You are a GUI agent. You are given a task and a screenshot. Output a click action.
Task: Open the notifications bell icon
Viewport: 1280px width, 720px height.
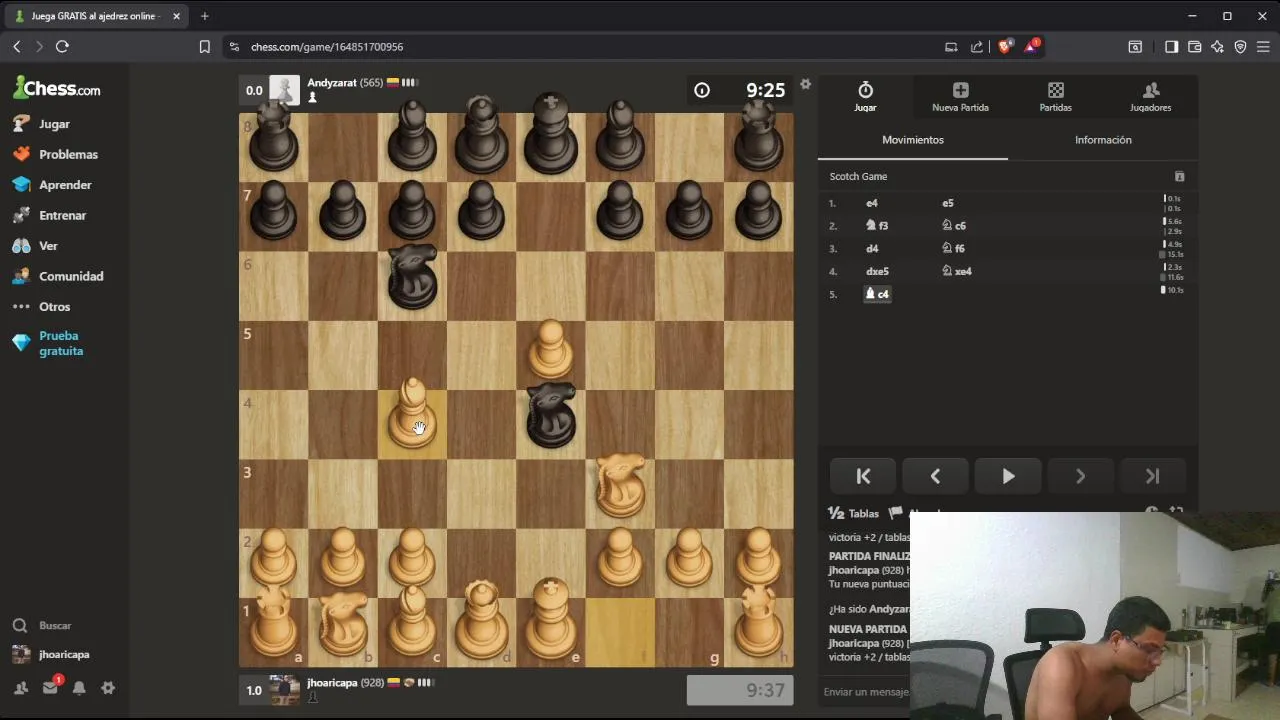79,688
